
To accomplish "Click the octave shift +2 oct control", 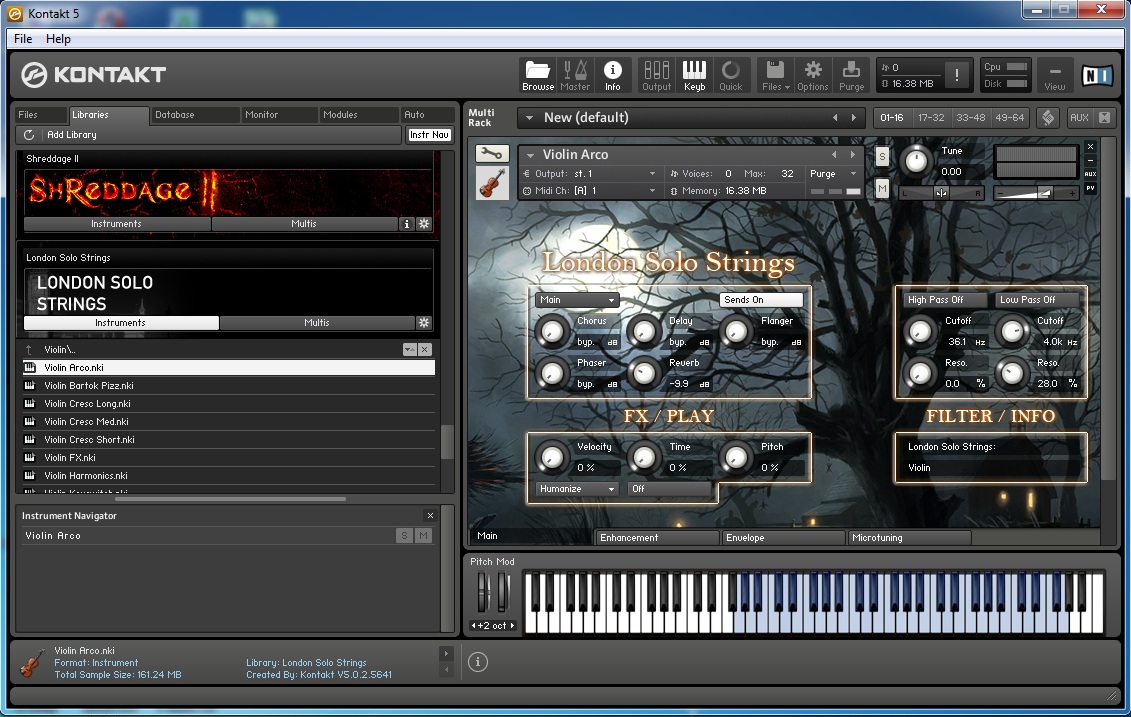I will (x=493, y=625).
